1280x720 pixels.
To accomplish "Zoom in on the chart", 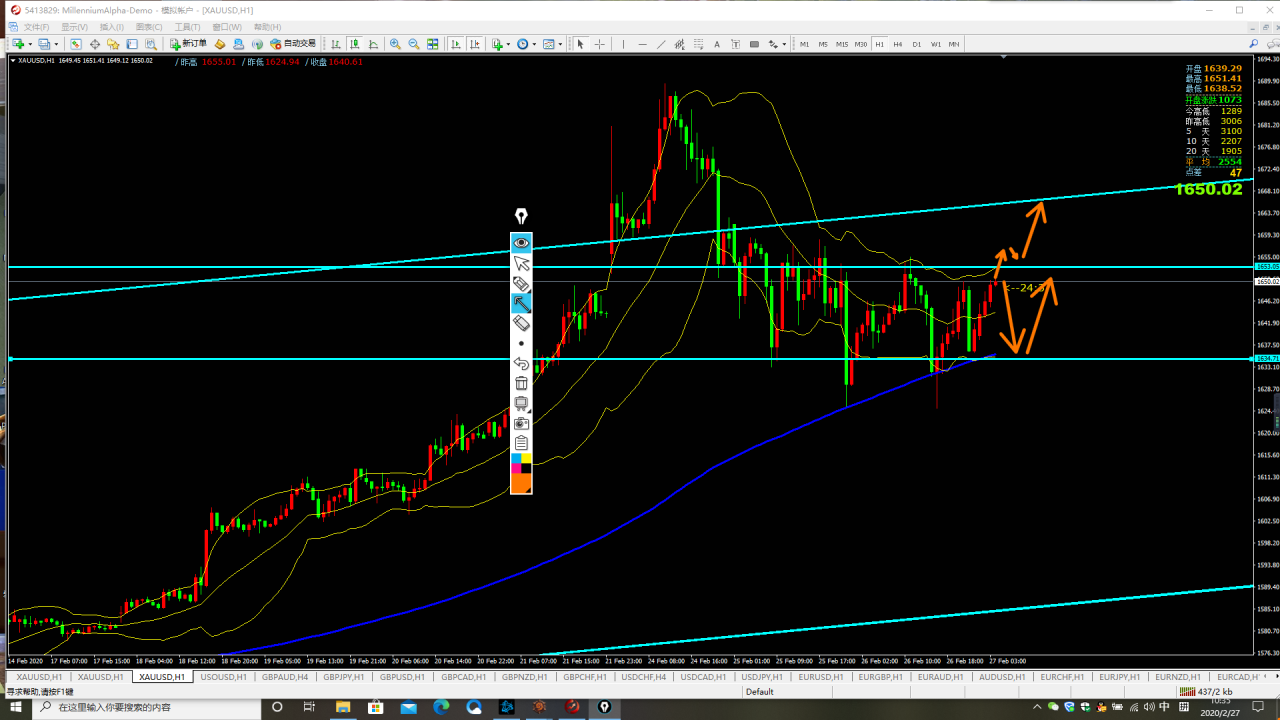I will tap(396, 44).
